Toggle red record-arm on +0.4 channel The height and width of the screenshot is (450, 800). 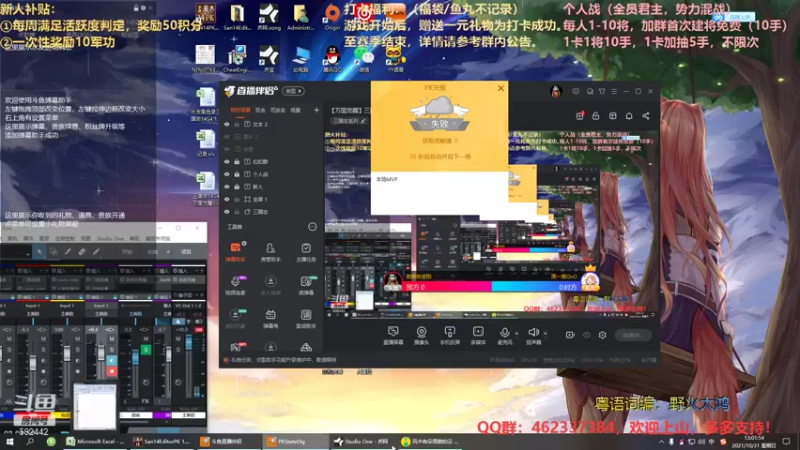(x=111, y=371)
